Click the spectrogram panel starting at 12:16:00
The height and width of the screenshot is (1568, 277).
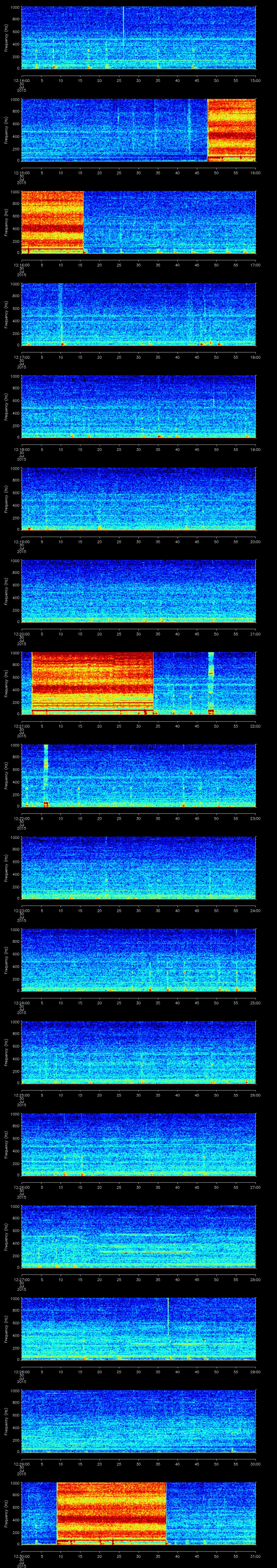click(x=138, y=222)
